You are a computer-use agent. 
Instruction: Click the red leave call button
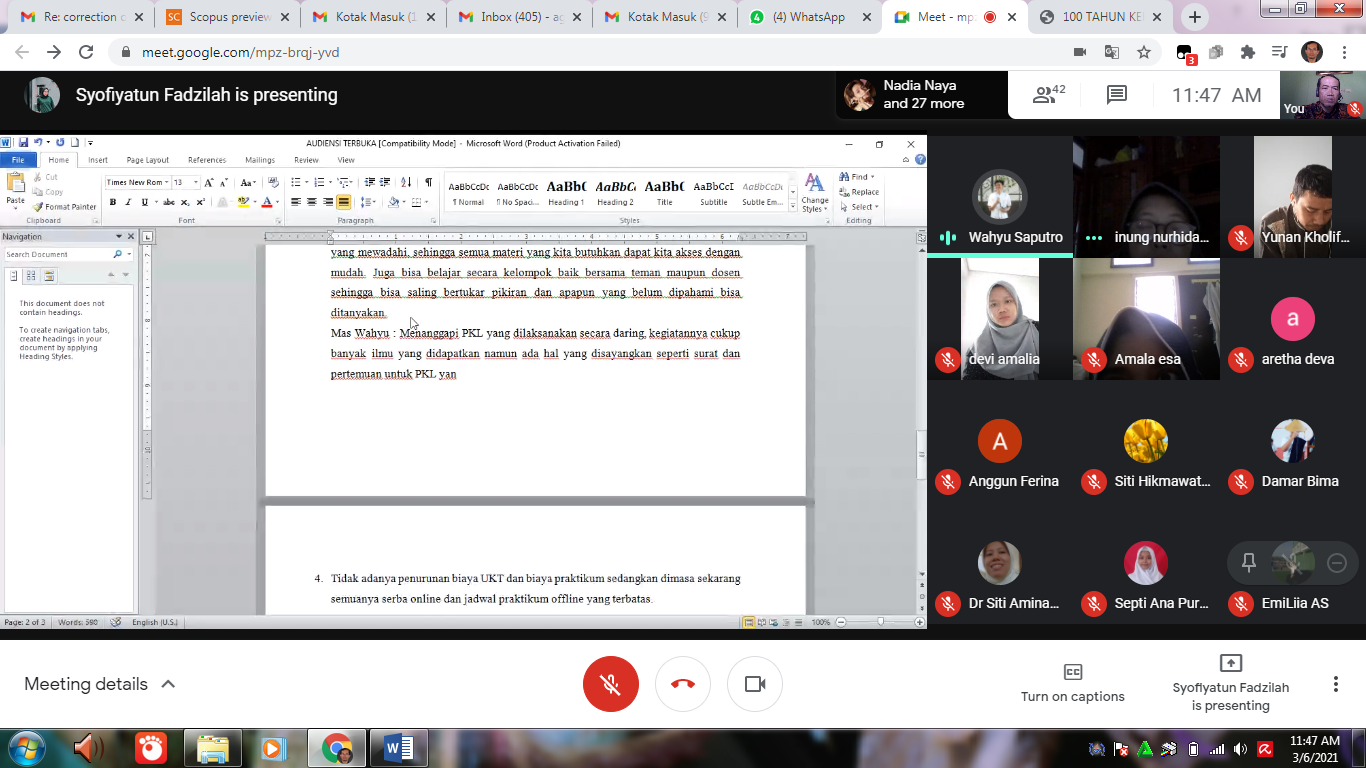pyautogui.click(x=683, y=684)
